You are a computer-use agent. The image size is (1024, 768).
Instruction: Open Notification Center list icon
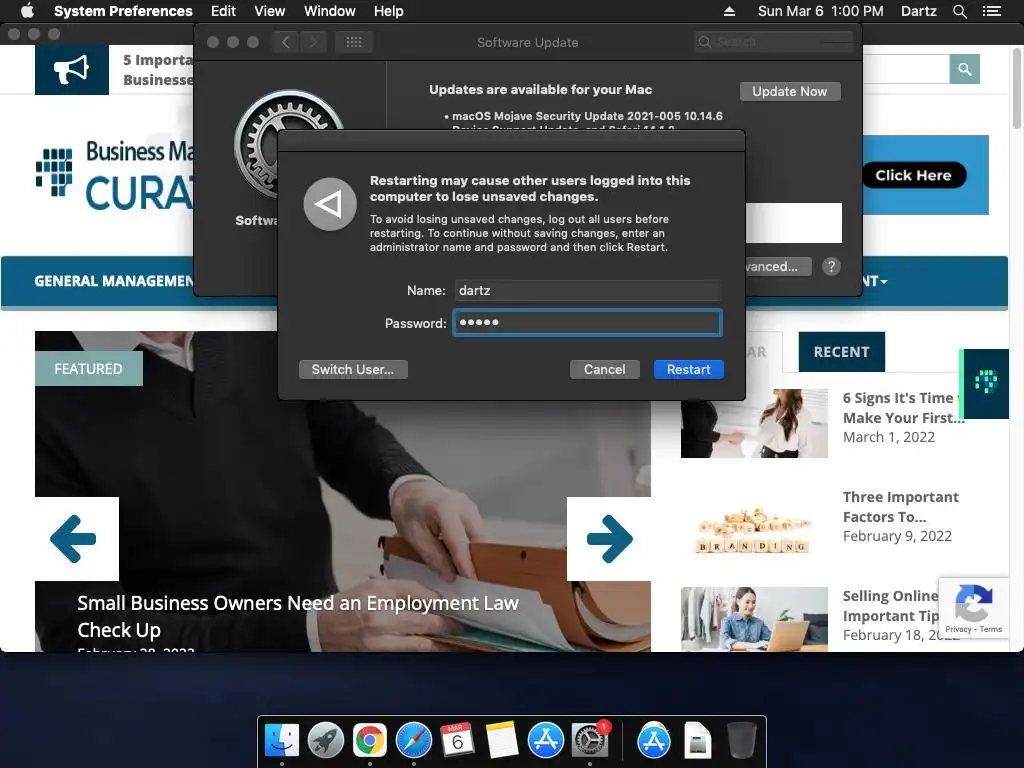pos(991,11)
